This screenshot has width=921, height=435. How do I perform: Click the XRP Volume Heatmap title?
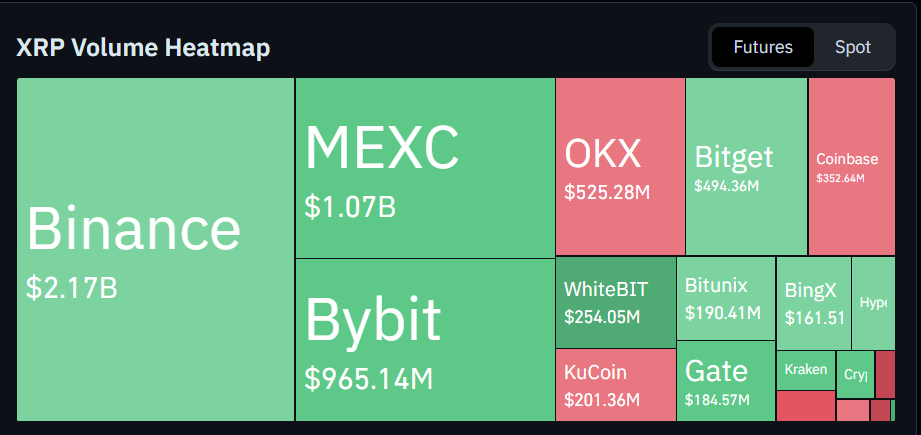pyautogui.click(x=143, y=47)
